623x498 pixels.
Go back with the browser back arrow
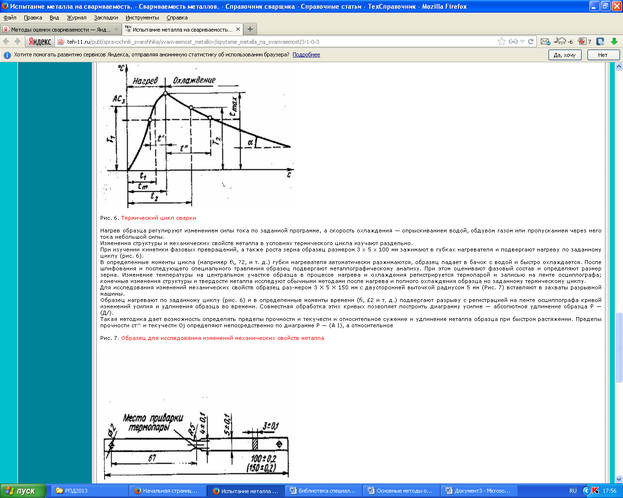(x=6, y=42)
